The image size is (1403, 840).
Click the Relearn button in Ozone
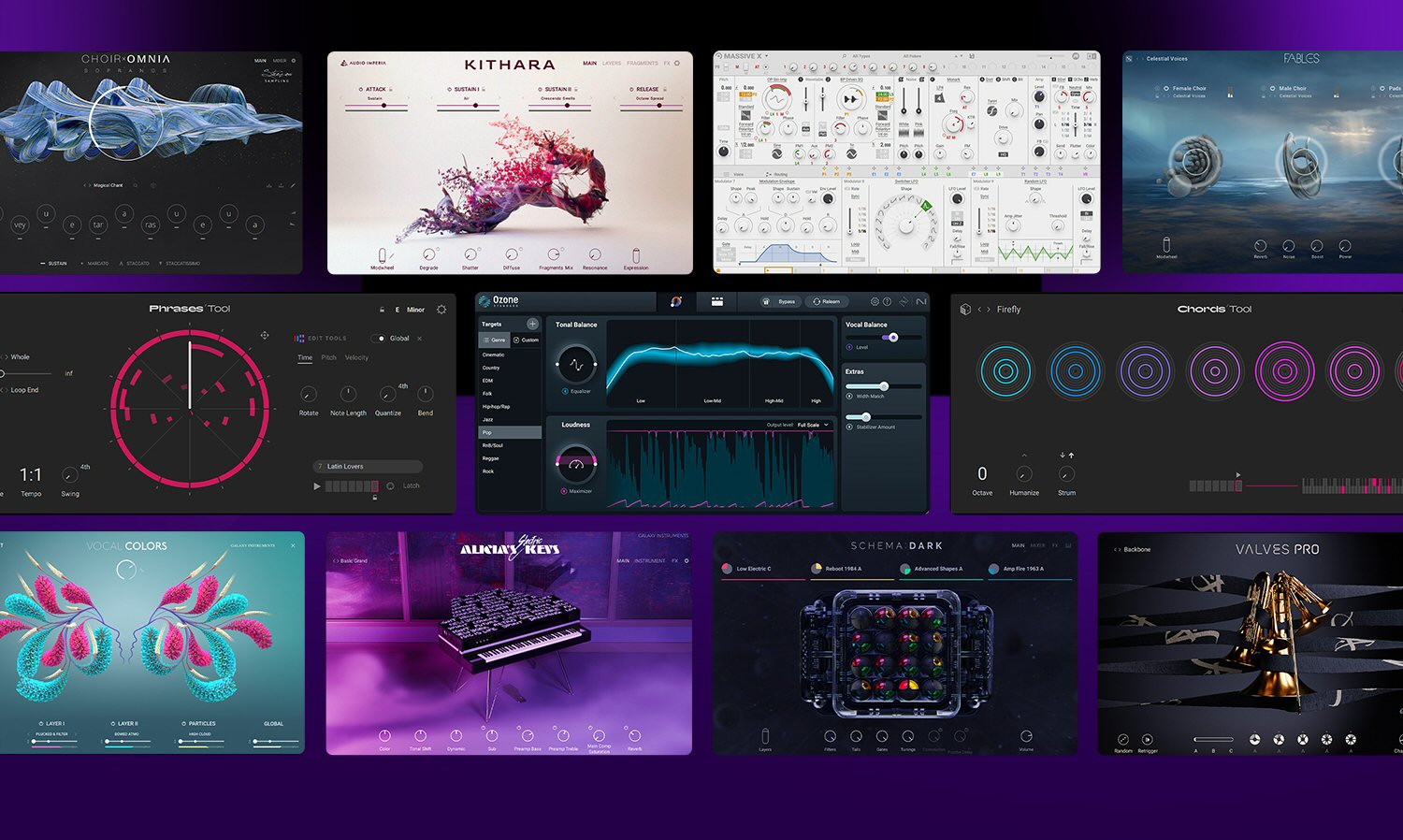click(x=826, y=301)
